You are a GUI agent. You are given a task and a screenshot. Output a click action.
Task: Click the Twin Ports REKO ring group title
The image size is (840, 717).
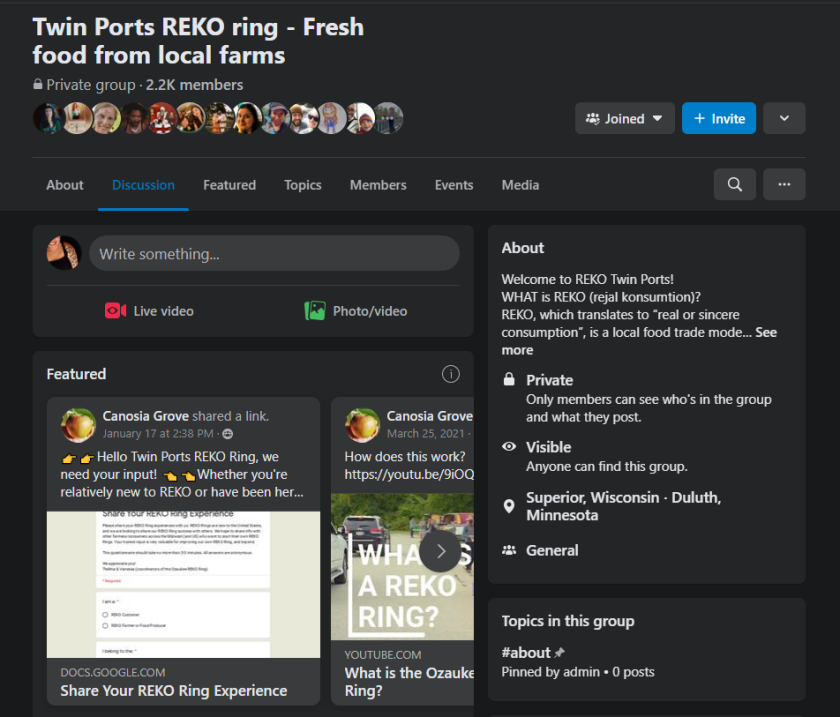[x=198, y=41]
